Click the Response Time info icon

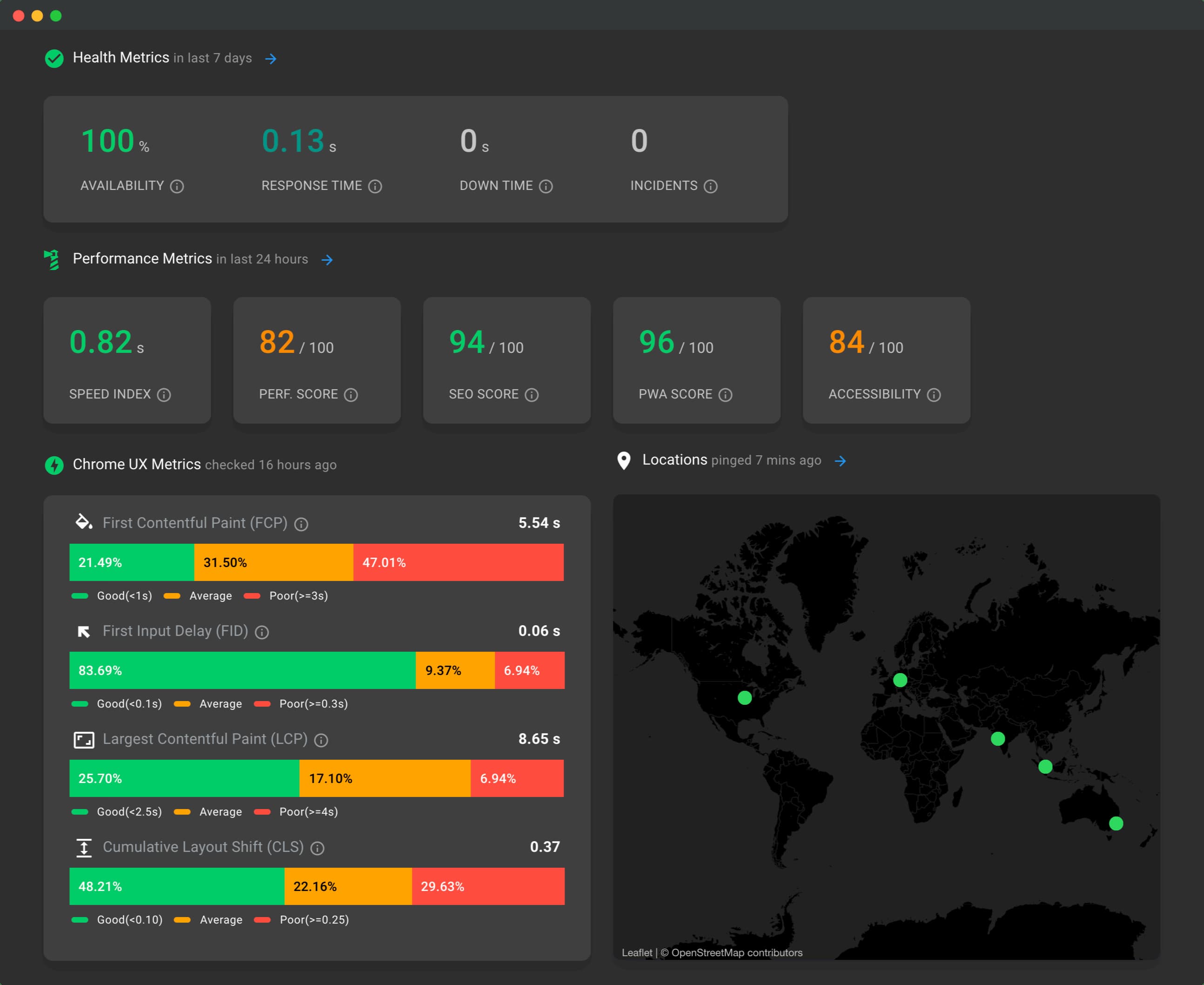[375, 186]
